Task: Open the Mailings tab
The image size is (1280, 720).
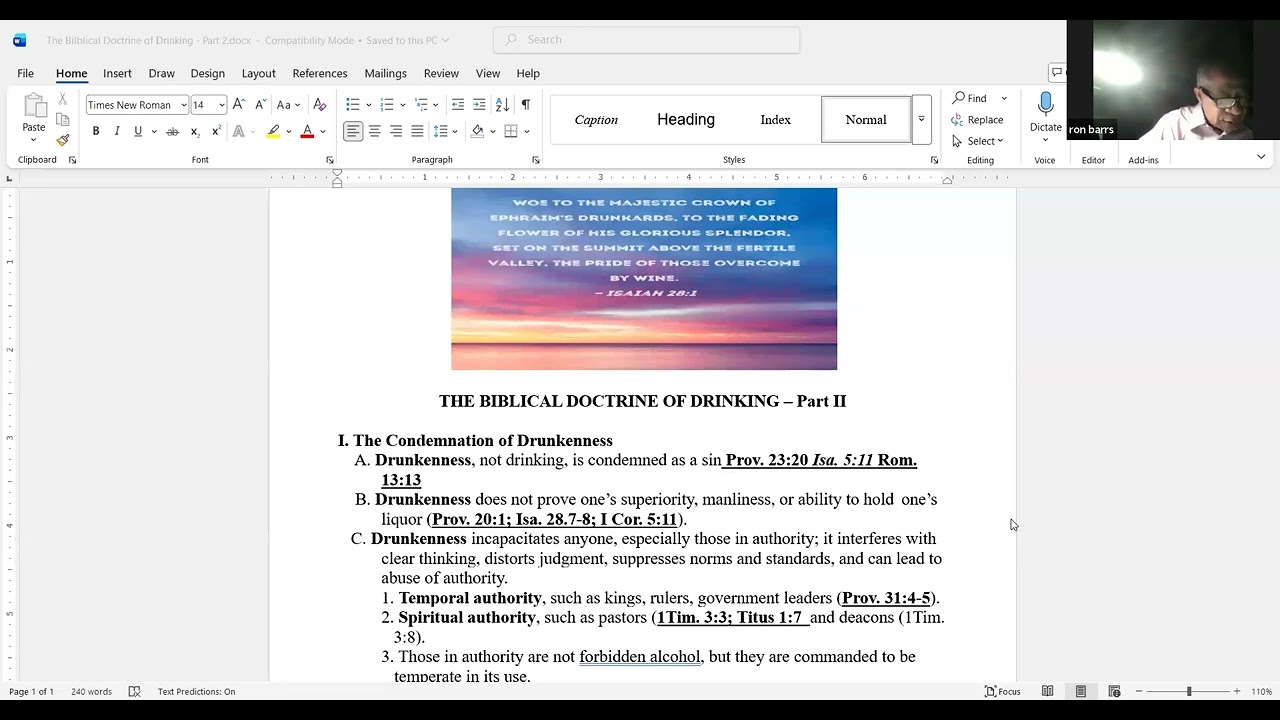Action: [385, 73]
